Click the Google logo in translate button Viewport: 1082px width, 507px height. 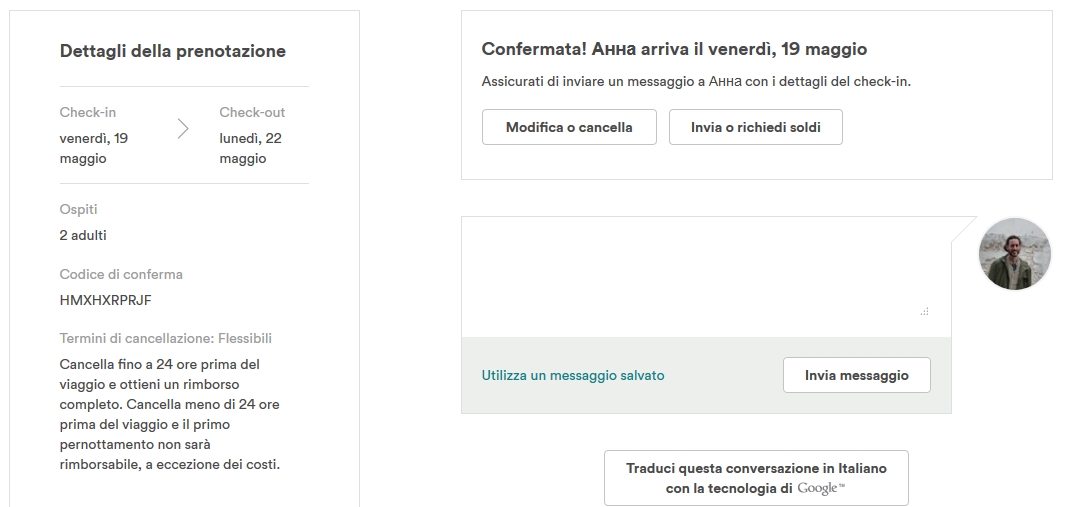tap(821, 488)
